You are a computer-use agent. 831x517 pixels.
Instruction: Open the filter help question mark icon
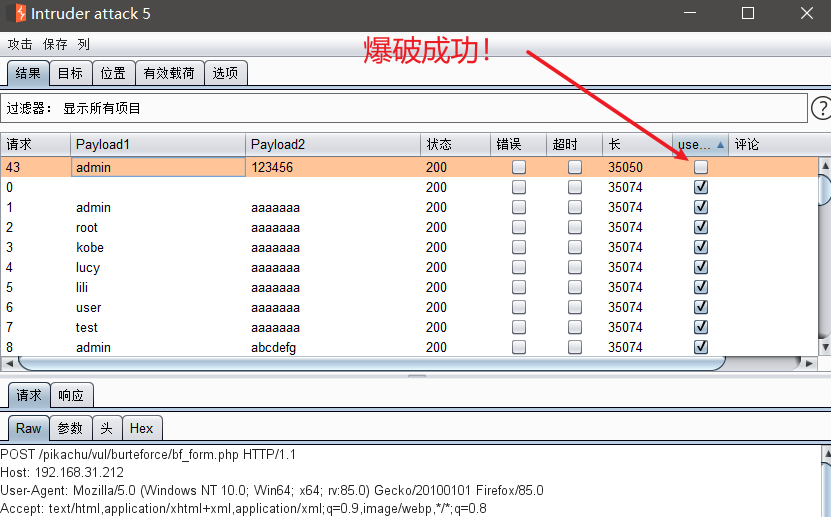tap(821, 108)
